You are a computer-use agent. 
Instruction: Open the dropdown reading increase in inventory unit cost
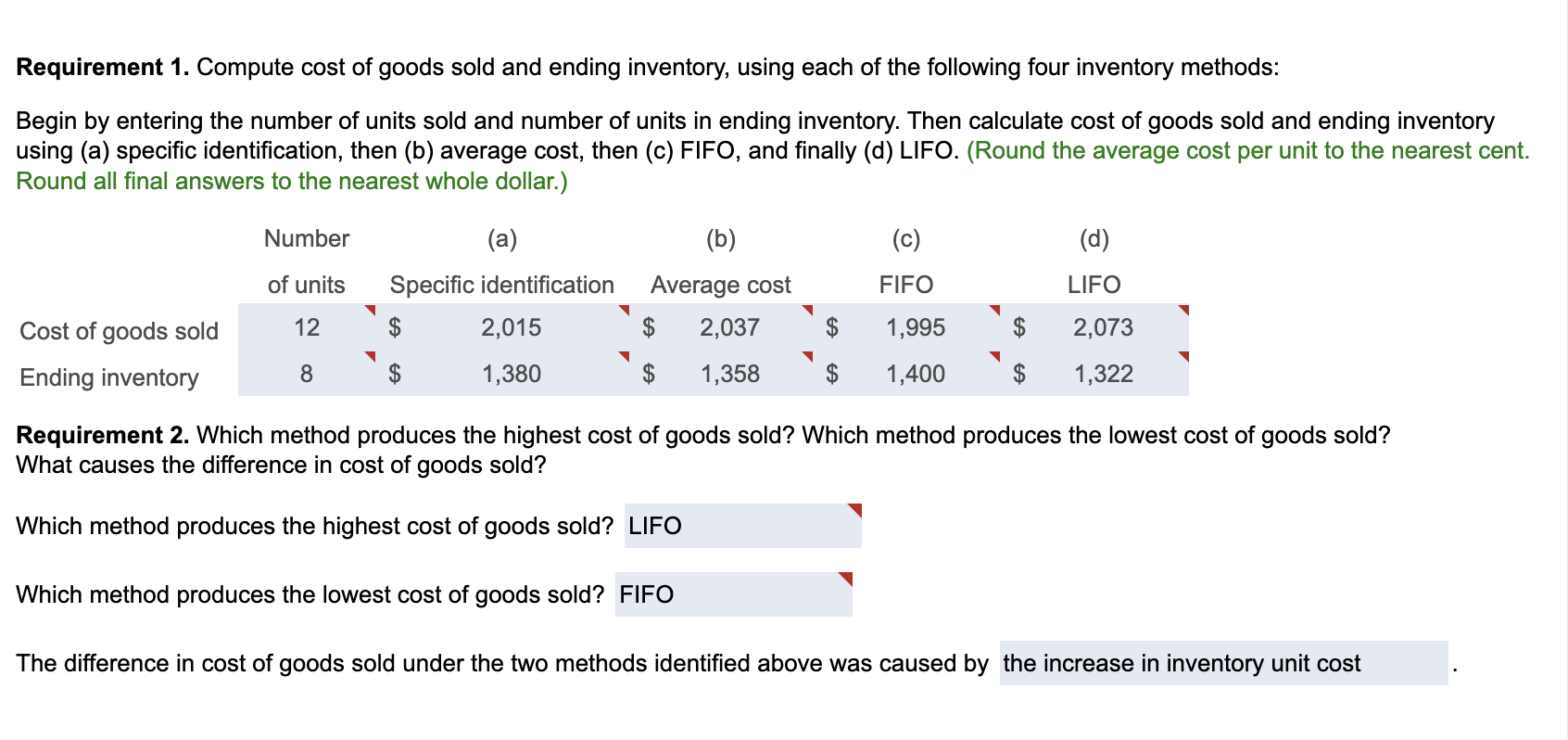[x=1221, y=663]
